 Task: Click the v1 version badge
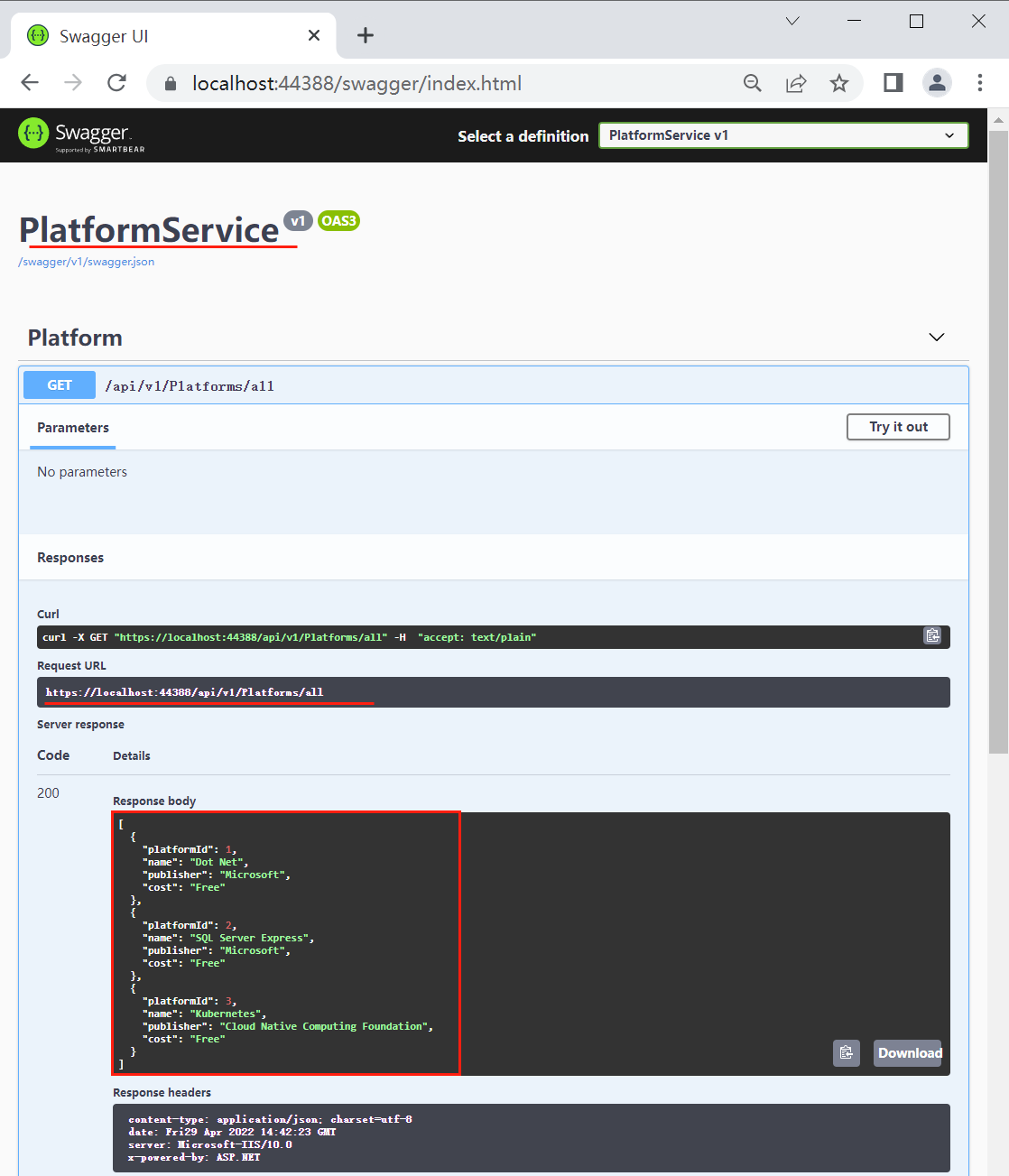click(x=298, y=221)
